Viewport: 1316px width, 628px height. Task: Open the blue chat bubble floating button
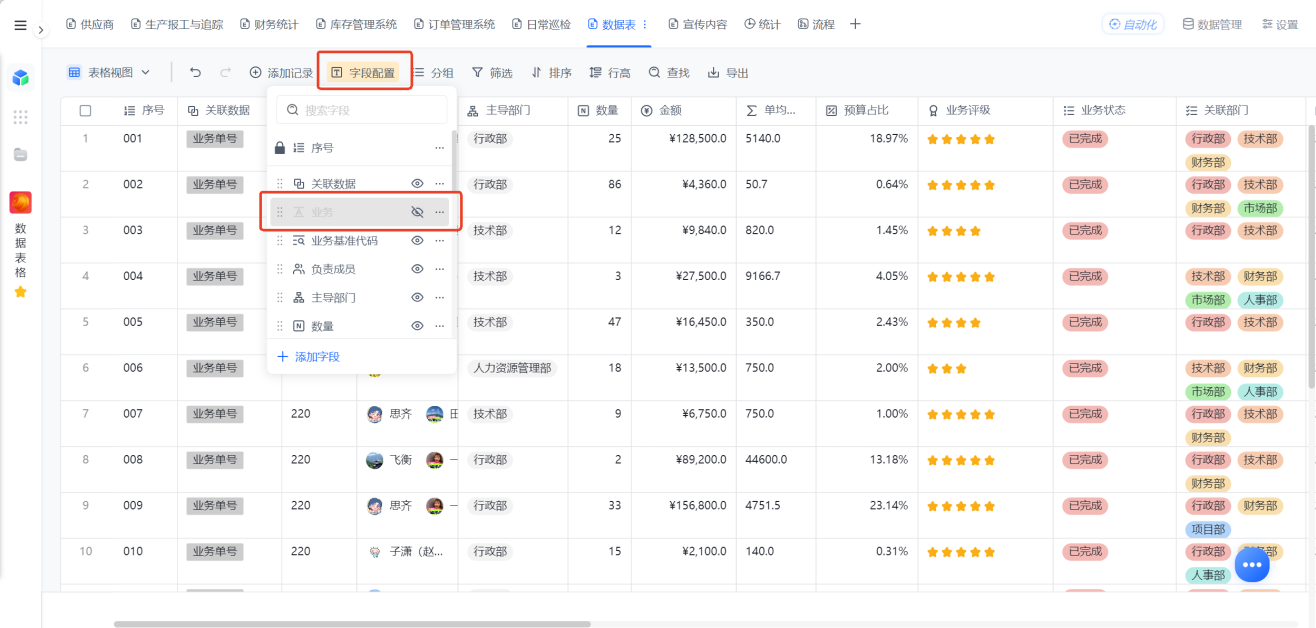(x=1252, y=564)
